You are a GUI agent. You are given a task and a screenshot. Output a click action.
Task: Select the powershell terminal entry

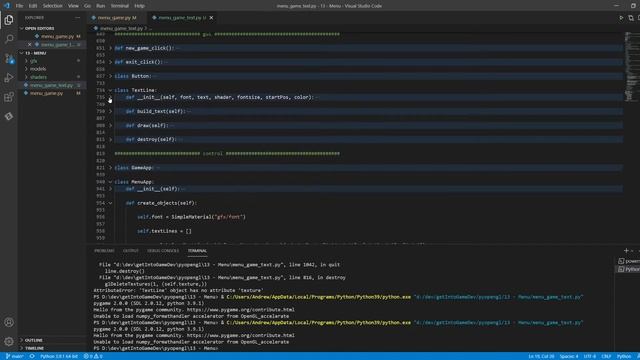629,261
